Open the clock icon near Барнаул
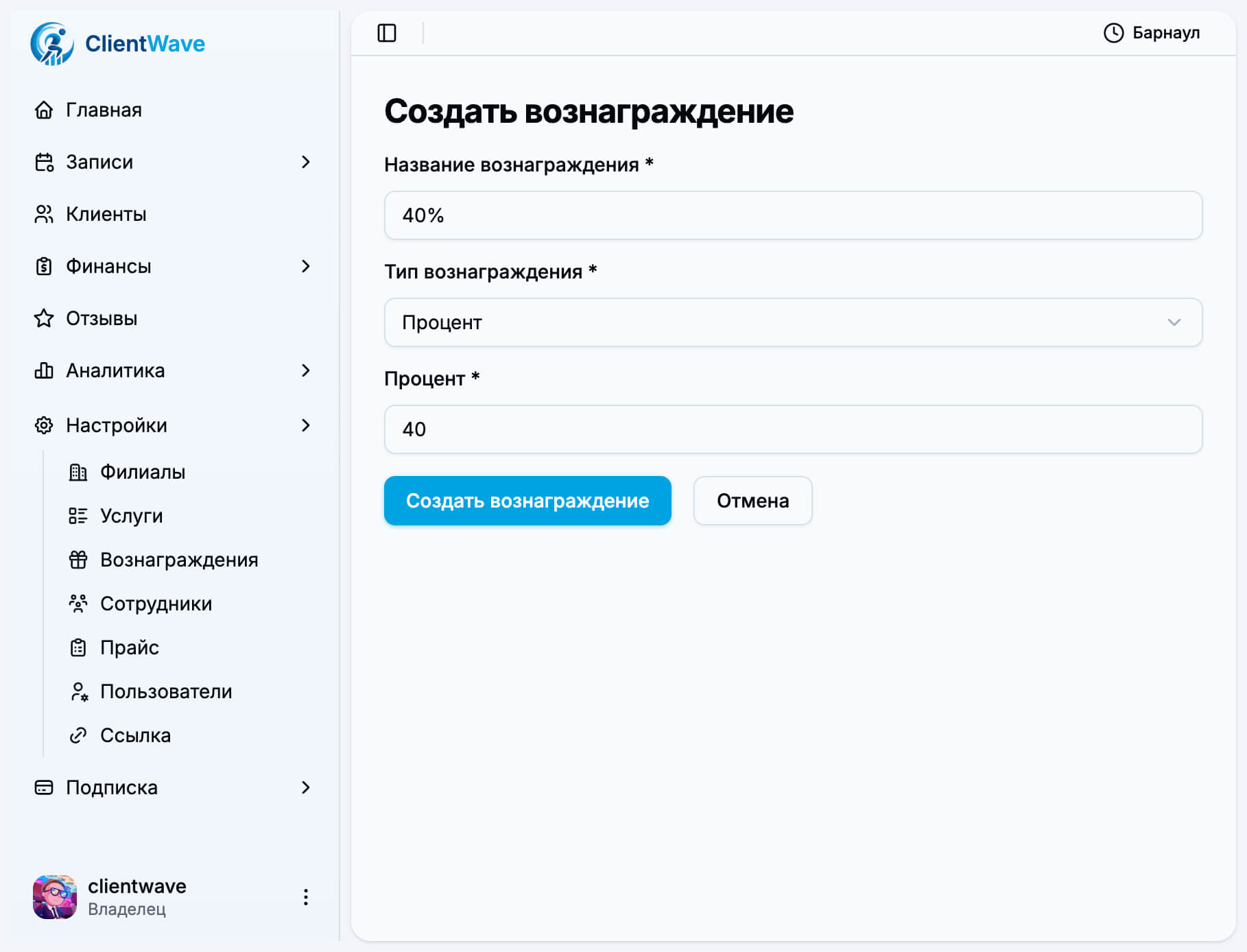Screen dimensions: 1247x952 (1112, 32)
